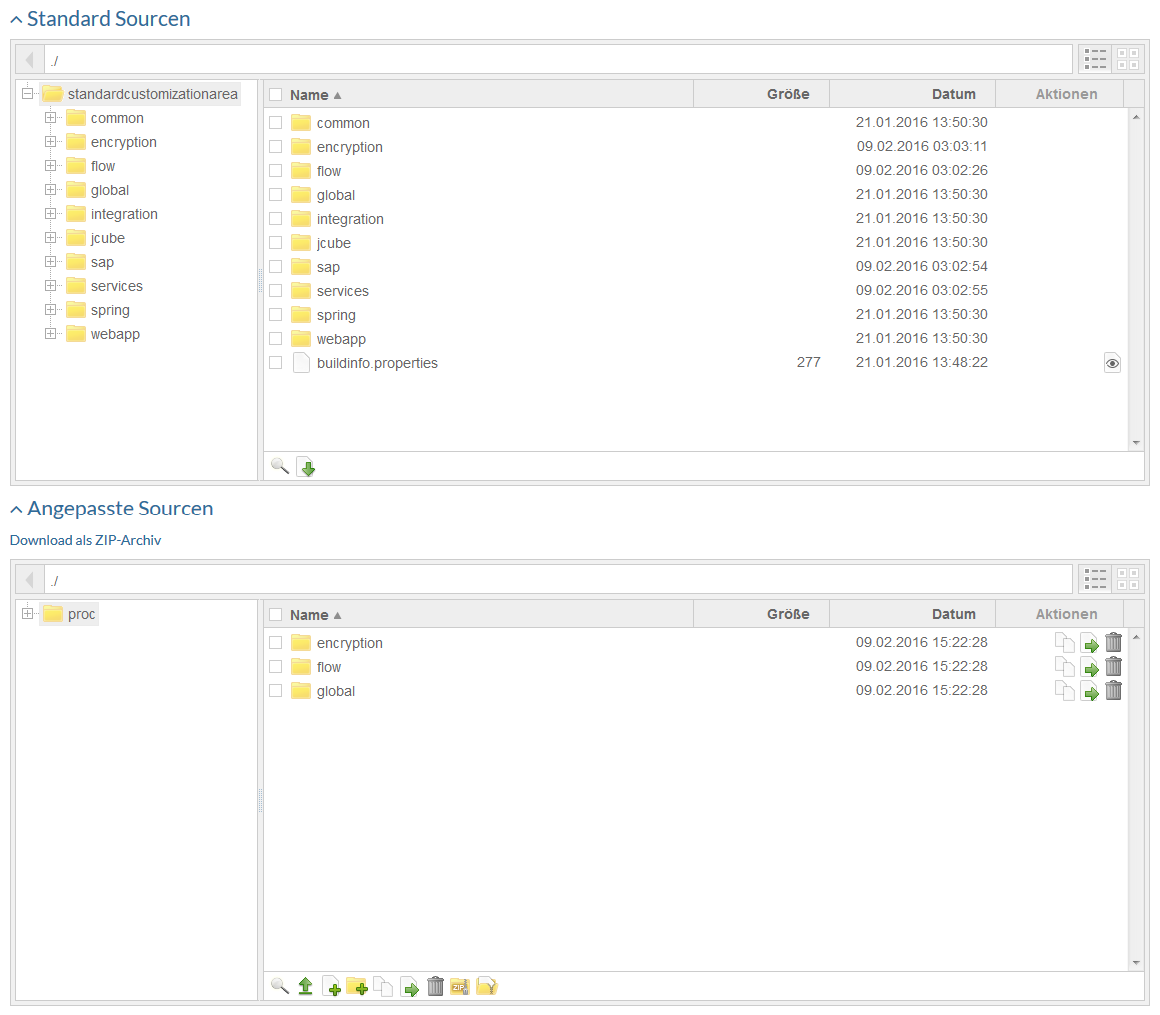
Task: Check the jcube folder row checkbox
Action: [276, 243]
